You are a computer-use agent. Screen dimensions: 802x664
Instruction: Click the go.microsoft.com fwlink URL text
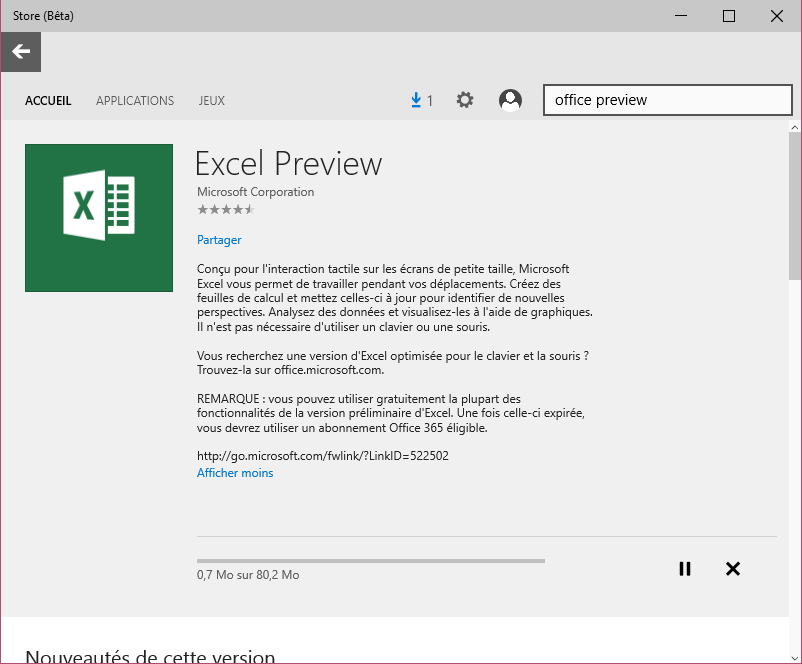323,456
